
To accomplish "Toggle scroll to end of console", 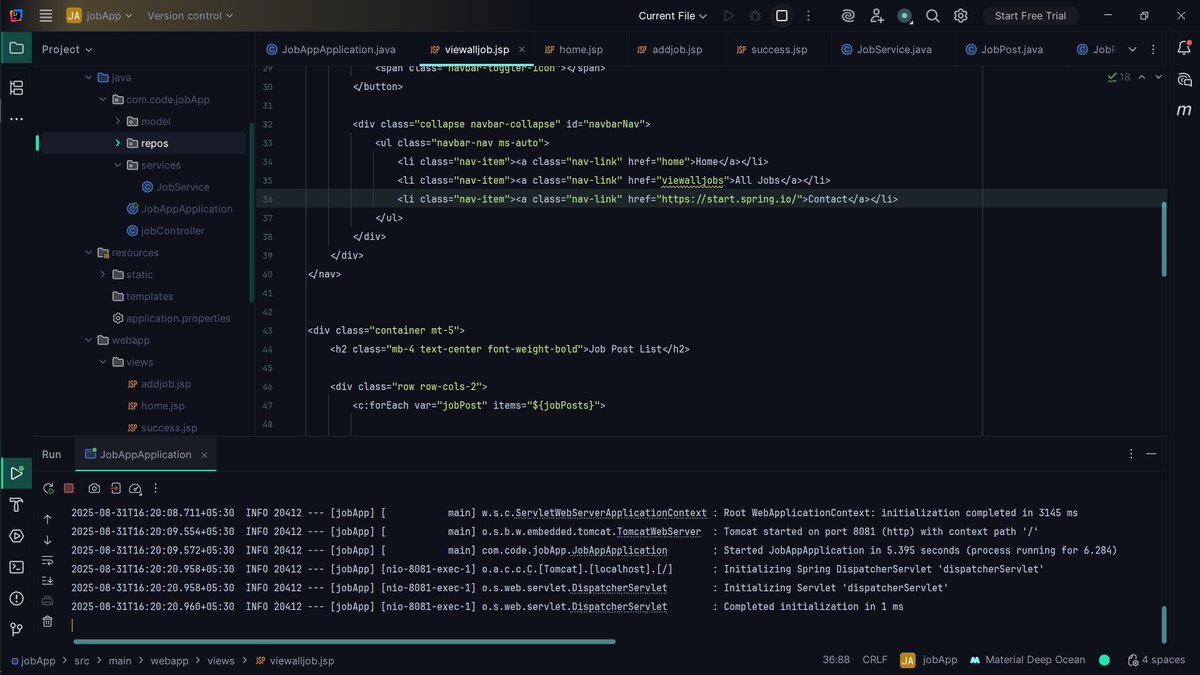I will (x=47, y=580).
